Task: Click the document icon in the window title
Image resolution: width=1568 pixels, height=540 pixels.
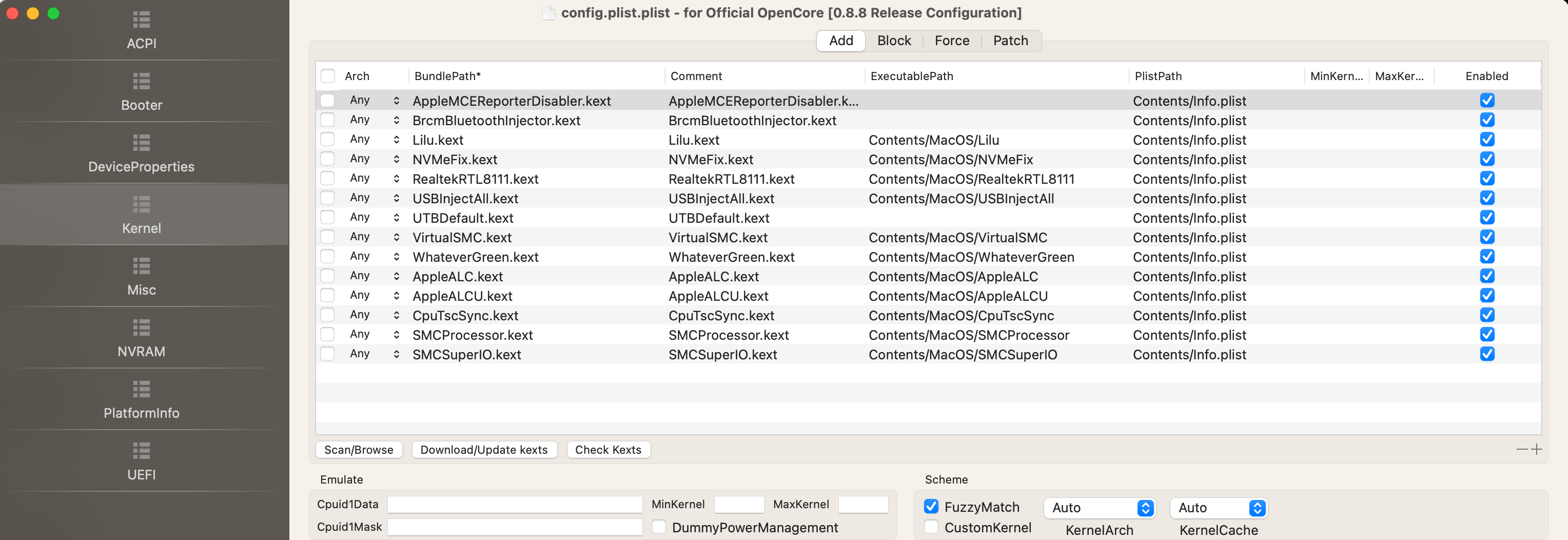Action: coord(548,13)
